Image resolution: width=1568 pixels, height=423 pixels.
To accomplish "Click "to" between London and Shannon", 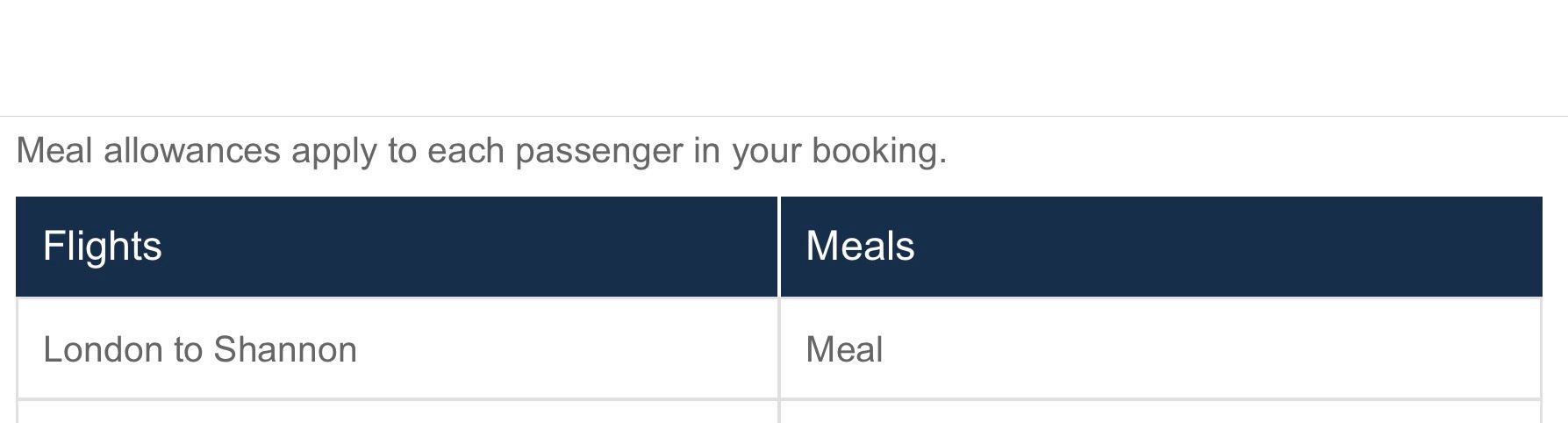I will [189, 350].
